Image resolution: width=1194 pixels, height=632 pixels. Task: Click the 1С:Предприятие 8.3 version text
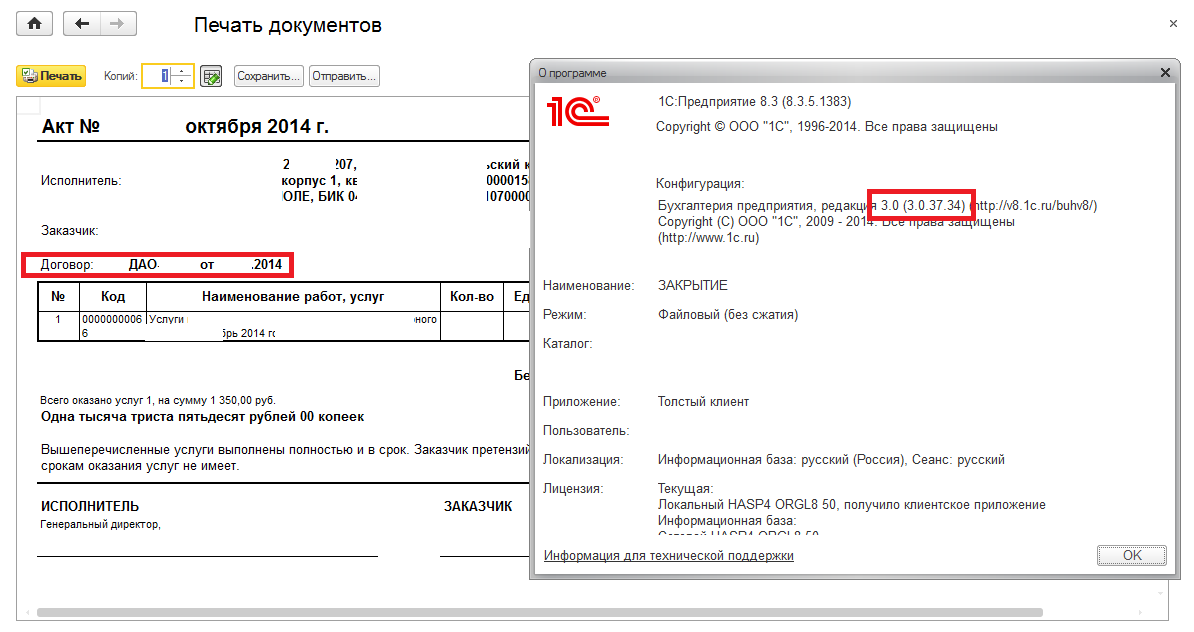755,101
